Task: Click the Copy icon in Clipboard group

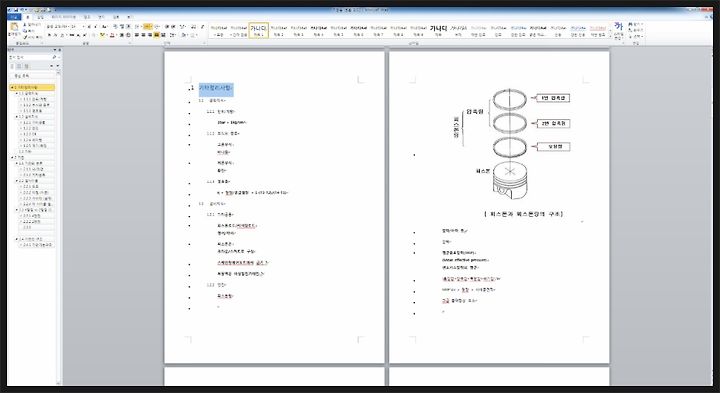Action: [24, 31]
